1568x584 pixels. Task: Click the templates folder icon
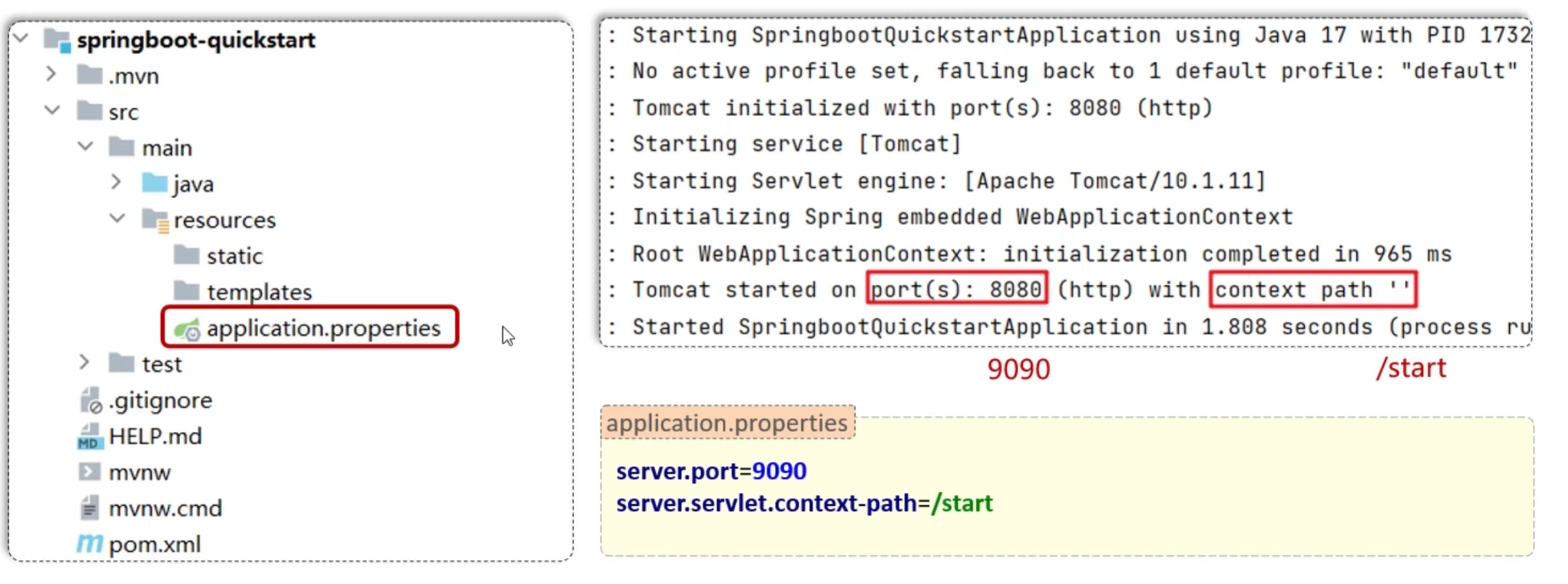point(186,291)
